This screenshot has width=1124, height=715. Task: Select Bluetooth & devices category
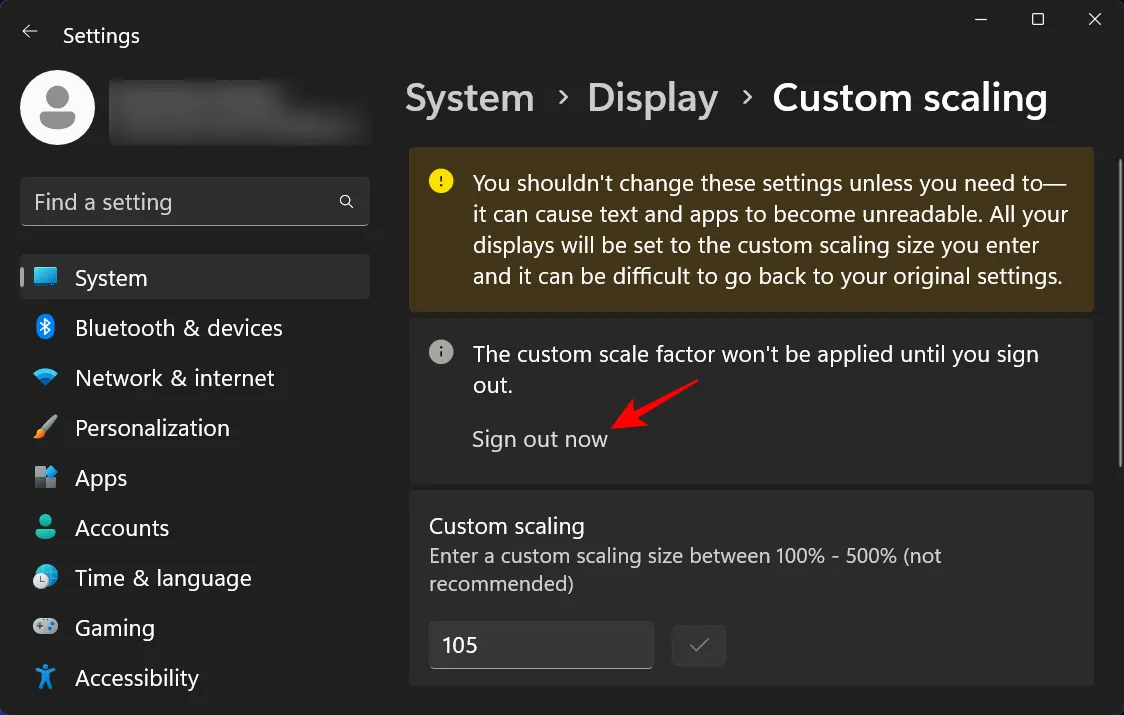[x=178, y=328]
